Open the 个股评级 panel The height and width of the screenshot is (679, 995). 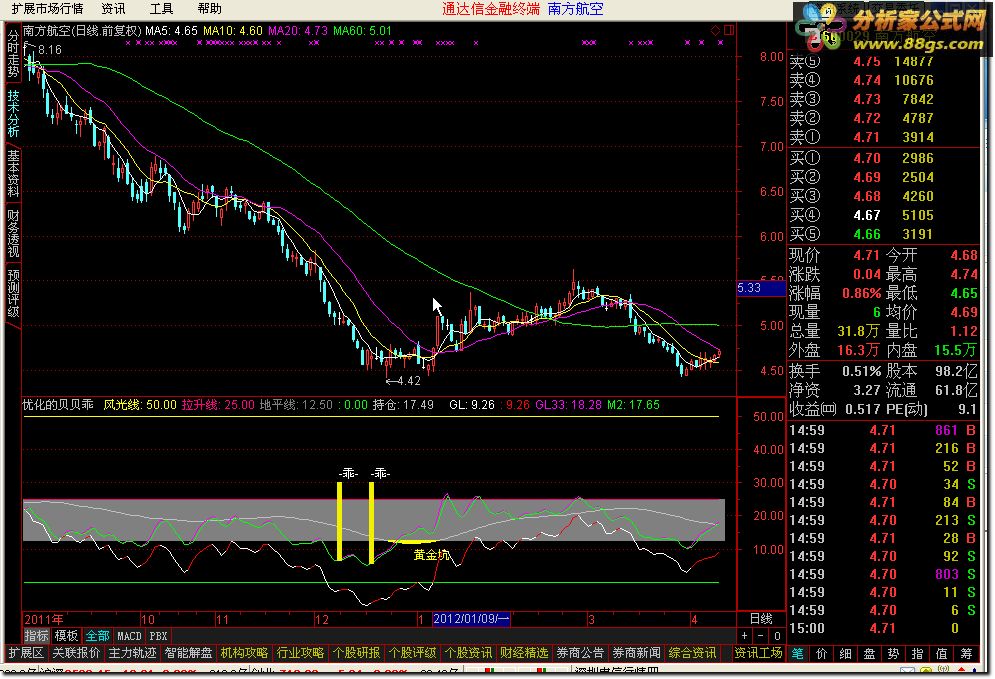412,653
